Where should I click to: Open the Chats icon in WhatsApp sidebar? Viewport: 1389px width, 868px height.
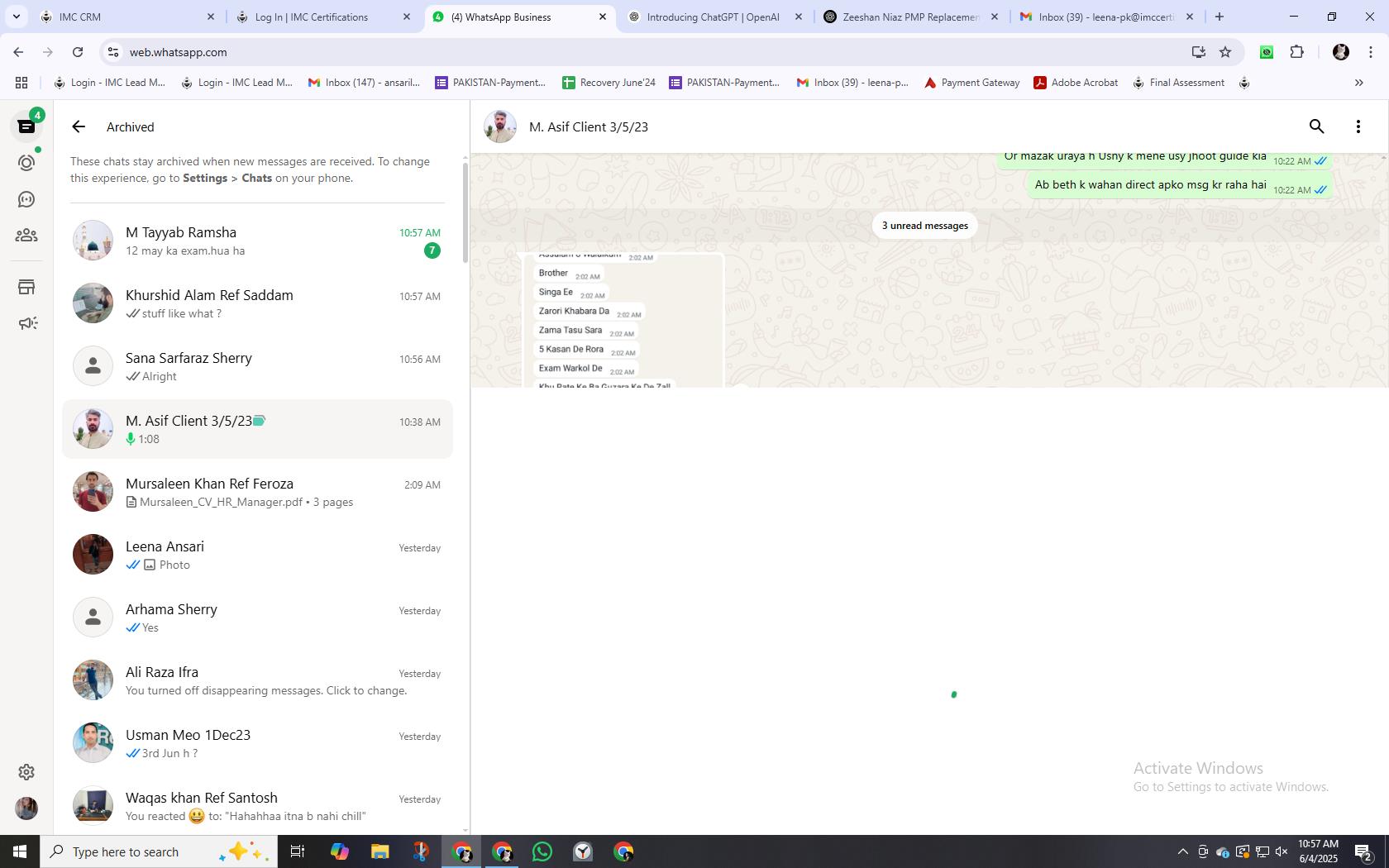click(26, 126)
